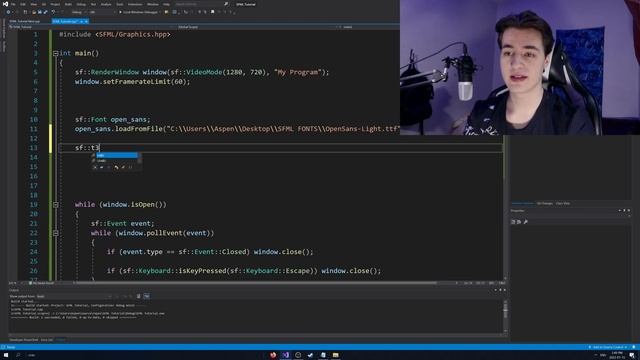640x360 pixels.
Task: Switch to the inactive document tab on the left
Action: (x=25, y=21)
